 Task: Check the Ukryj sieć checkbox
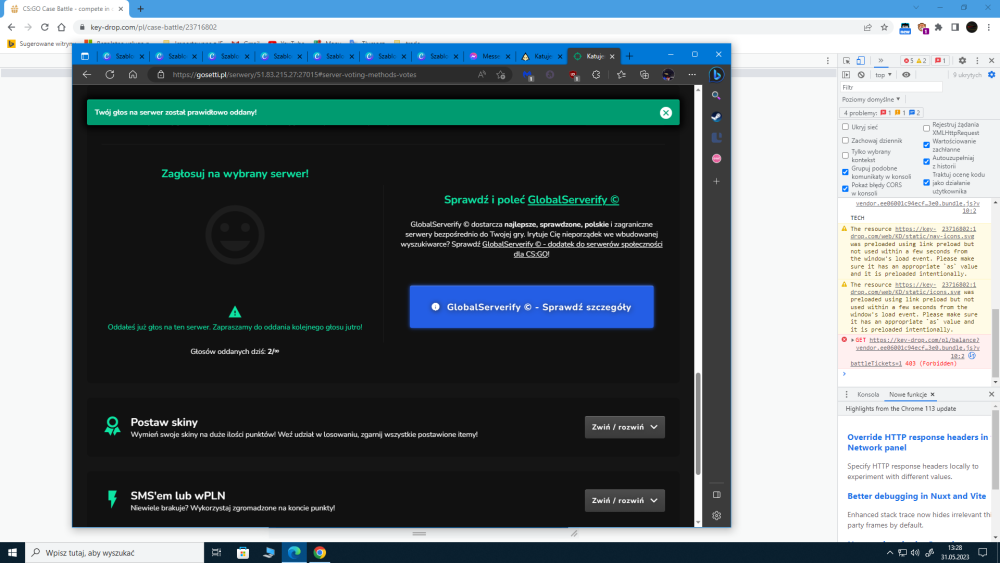click(845, 127)
